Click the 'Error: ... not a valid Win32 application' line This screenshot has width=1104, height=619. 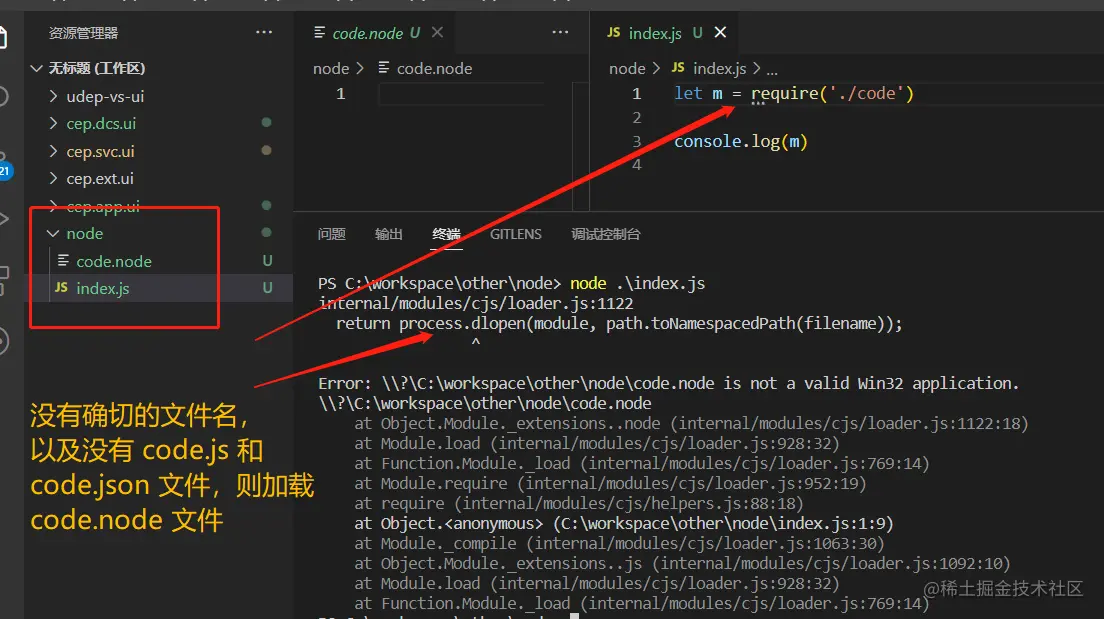pos(668,384)
